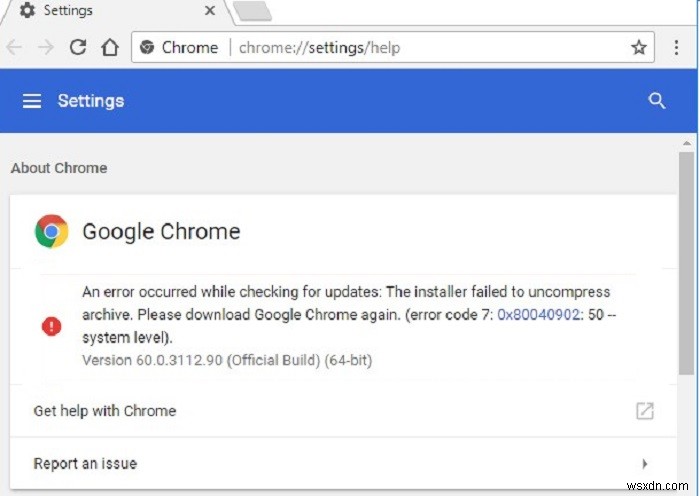
Task: Open the Settings hamburger menu
Action: point(32,101)
